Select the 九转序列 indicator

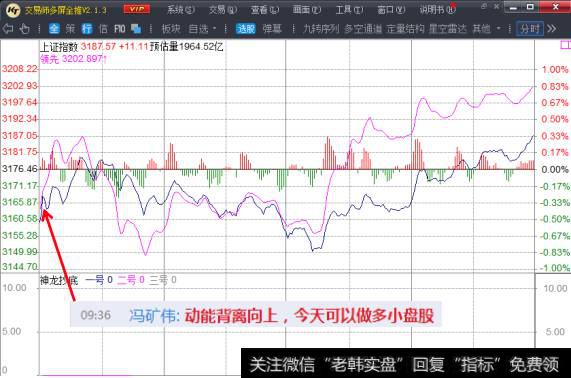pyautogui.click(x=321, y=29)
